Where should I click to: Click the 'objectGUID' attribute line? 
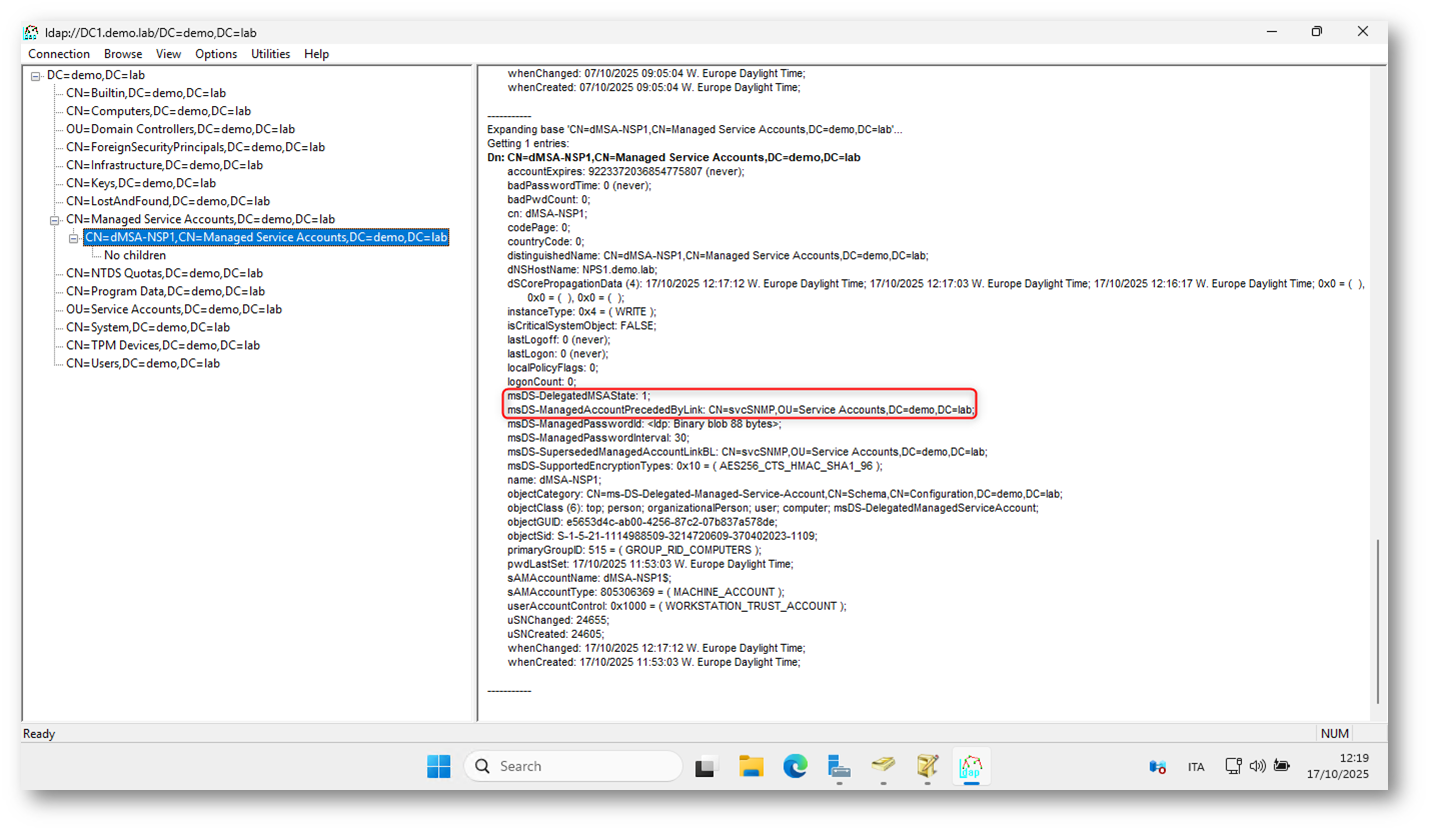pos(642,522)
